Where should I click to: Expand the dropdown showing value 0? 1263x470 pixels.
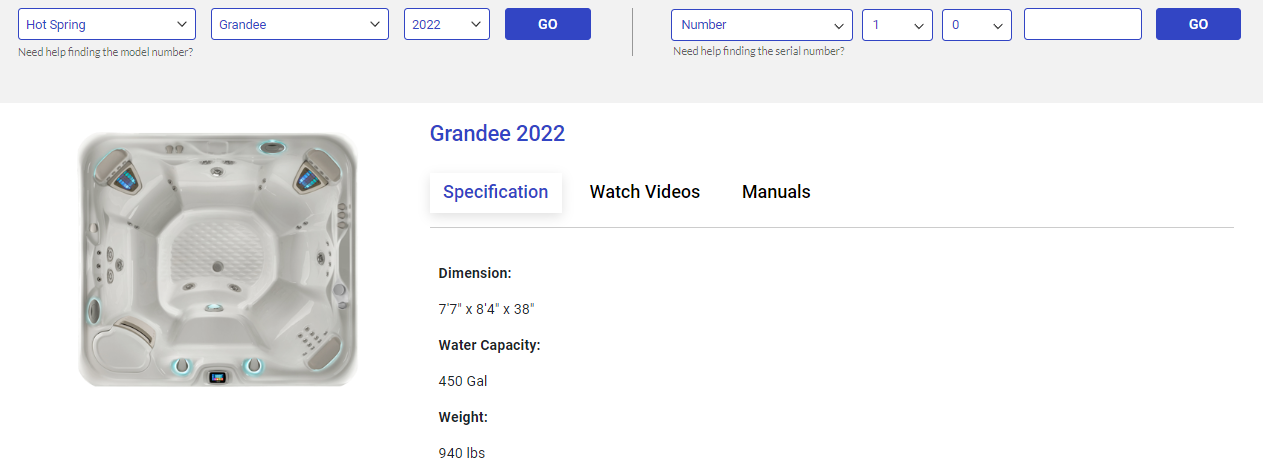977,24
